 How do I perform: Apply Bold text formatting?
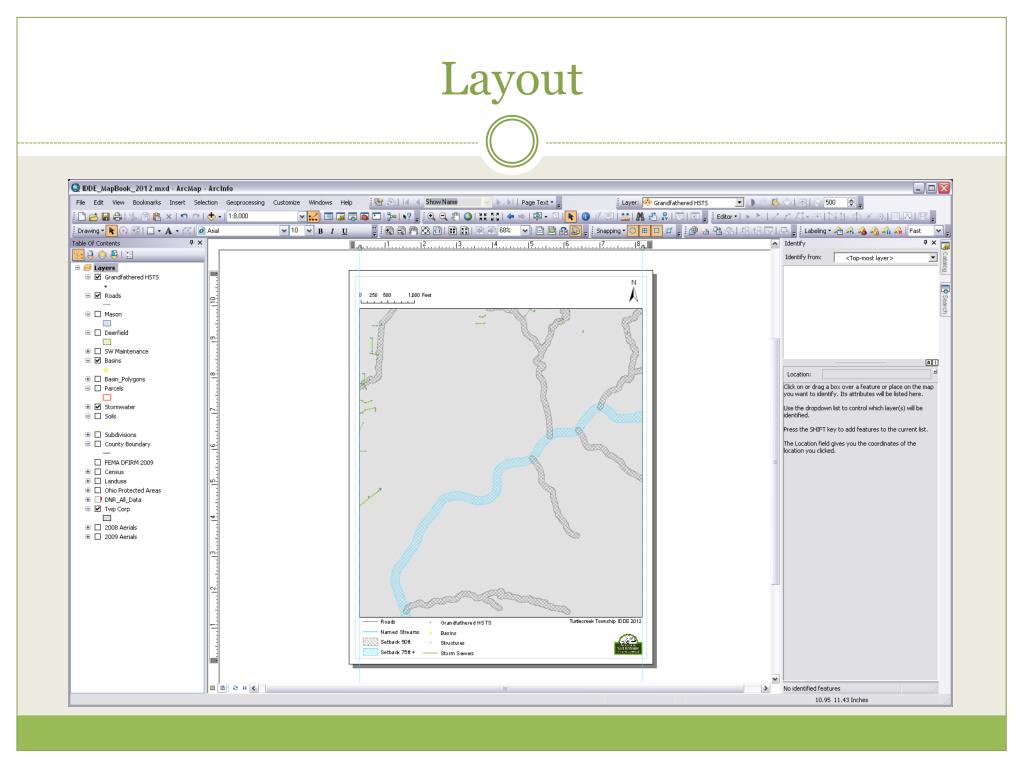tap(321, 231)
